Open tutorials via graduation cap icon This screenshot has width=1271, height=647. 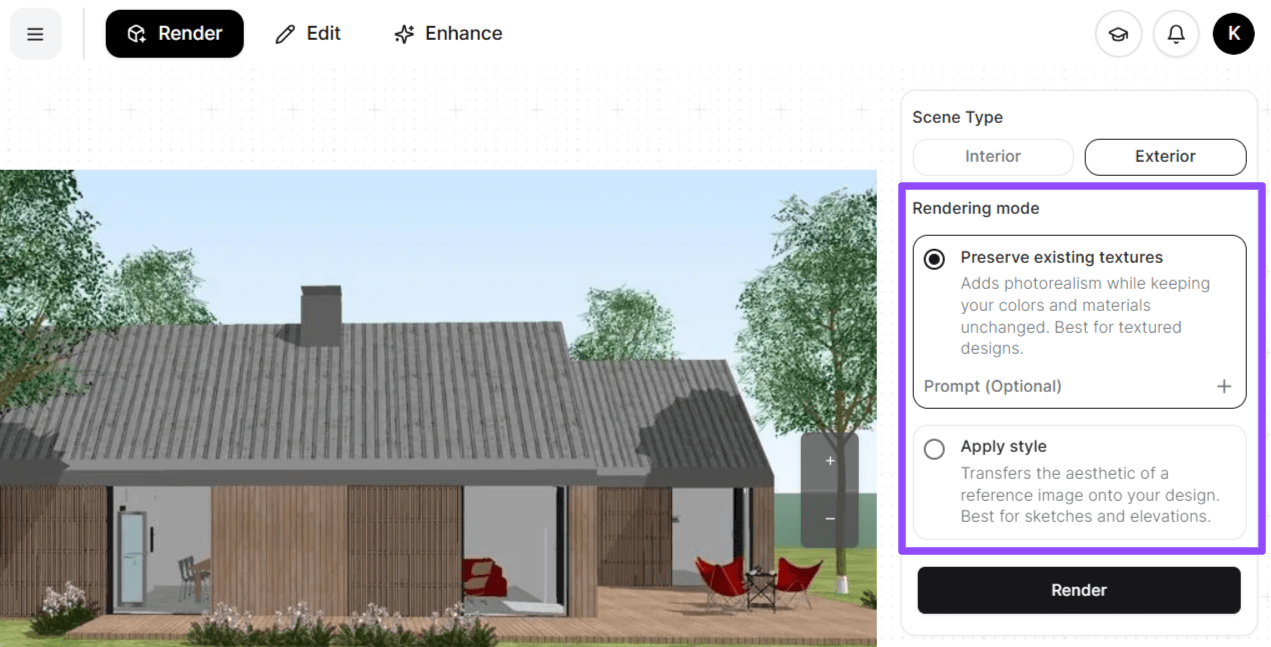(1118, 34)
